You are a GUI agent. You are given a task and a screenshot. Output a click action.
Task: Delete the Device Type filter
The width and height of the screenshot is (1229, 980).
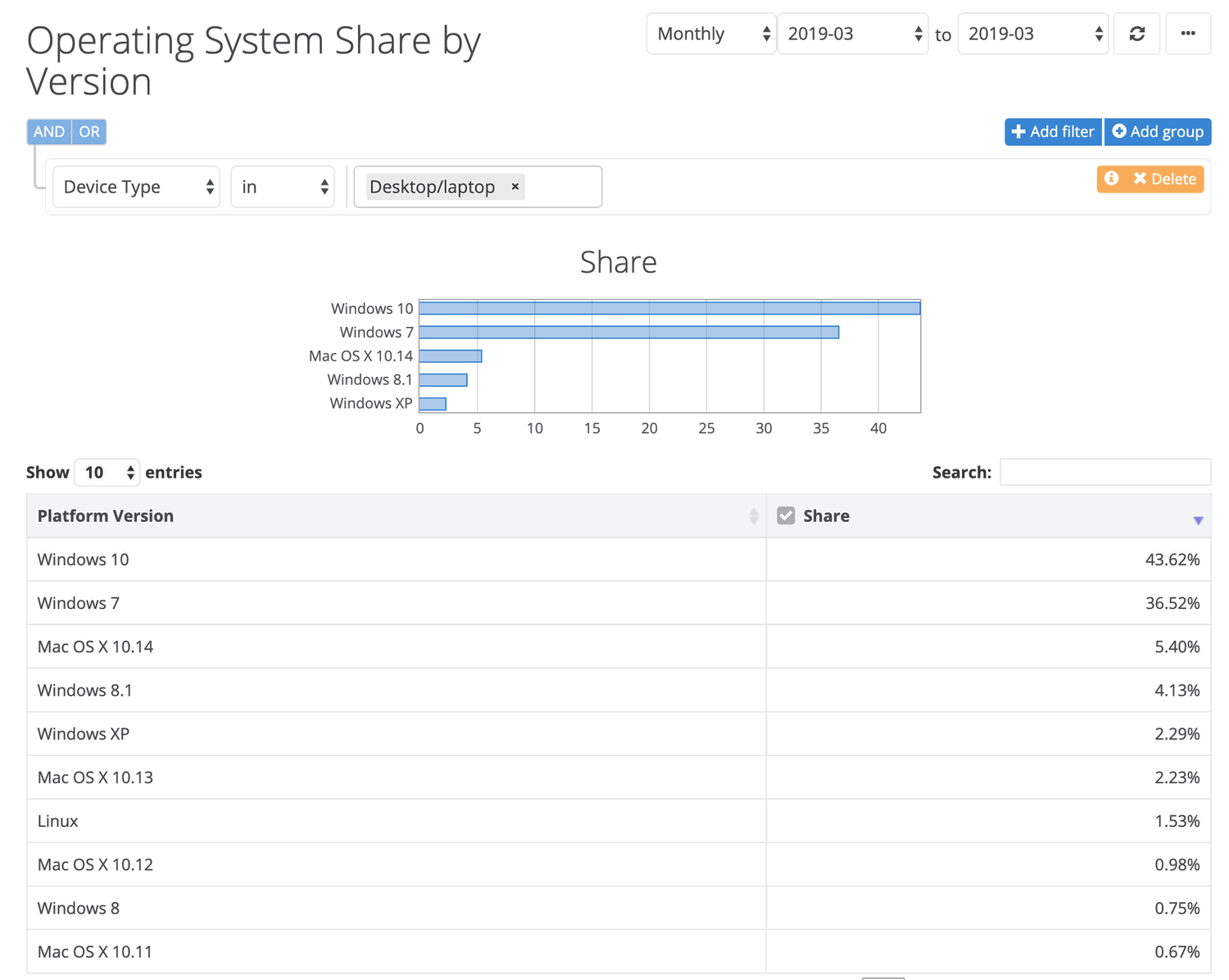click(x=1163, y=179)
